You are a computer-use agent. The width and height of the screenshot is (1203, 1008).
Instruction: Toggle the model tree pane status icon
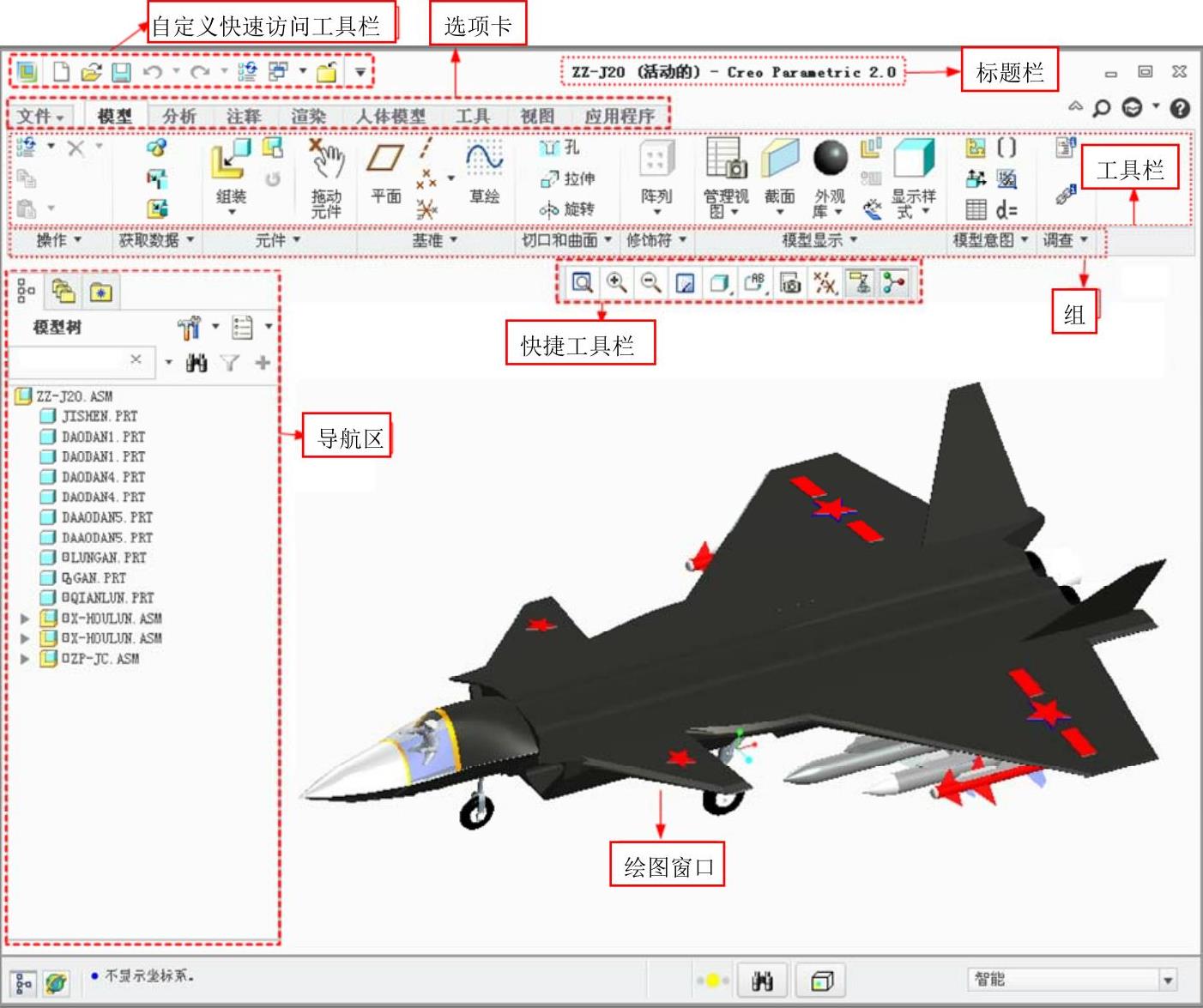(x=24, y=983)
